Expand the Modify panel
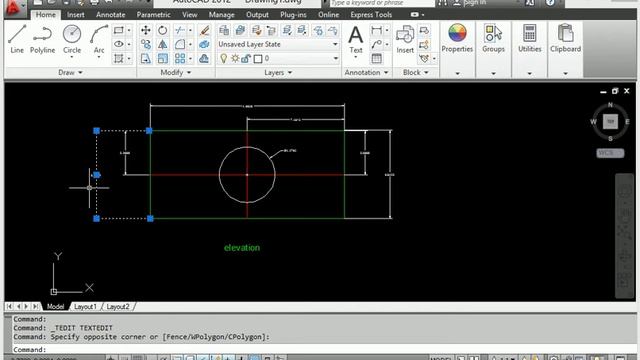 coord(176,72)
